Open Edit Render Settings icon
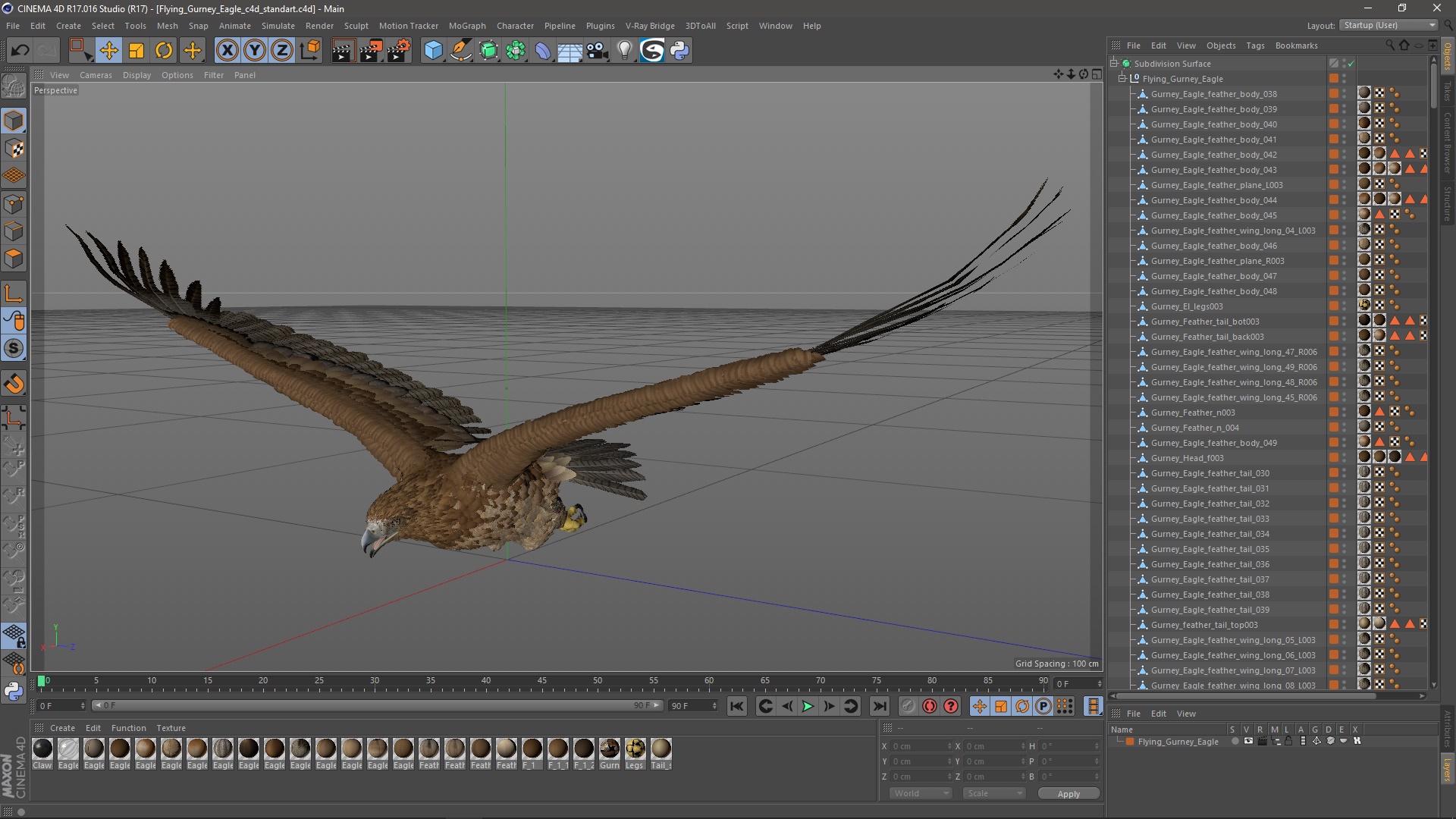1456x819 pixels. point(399,51)
